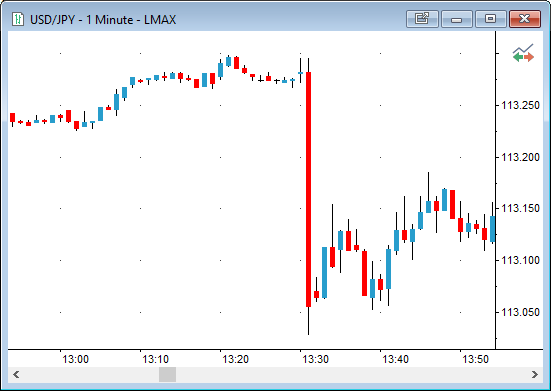Click the 113.150 price label
The image size is (551, 391).
pyautogui.click(x=520, y=208)
